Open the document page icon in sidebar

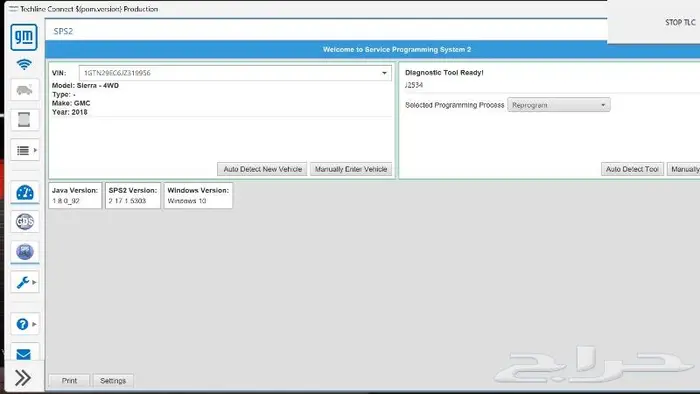click(x=24, y=120)
